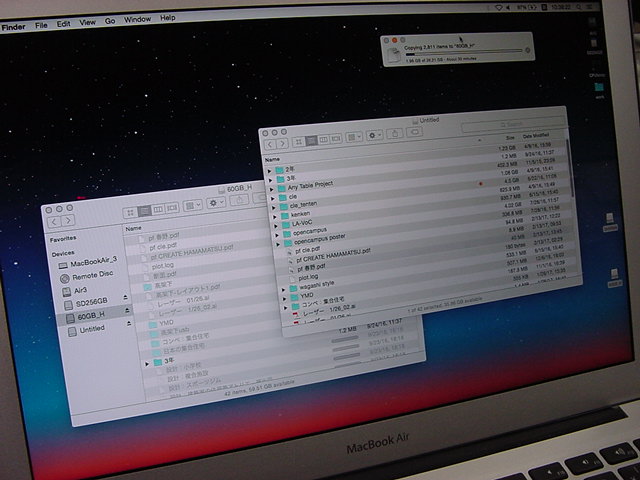The width and height of the screenshot is (640, 480).
Task: Expand the 2年 folder in Untitled window
Action: (269, 171)
